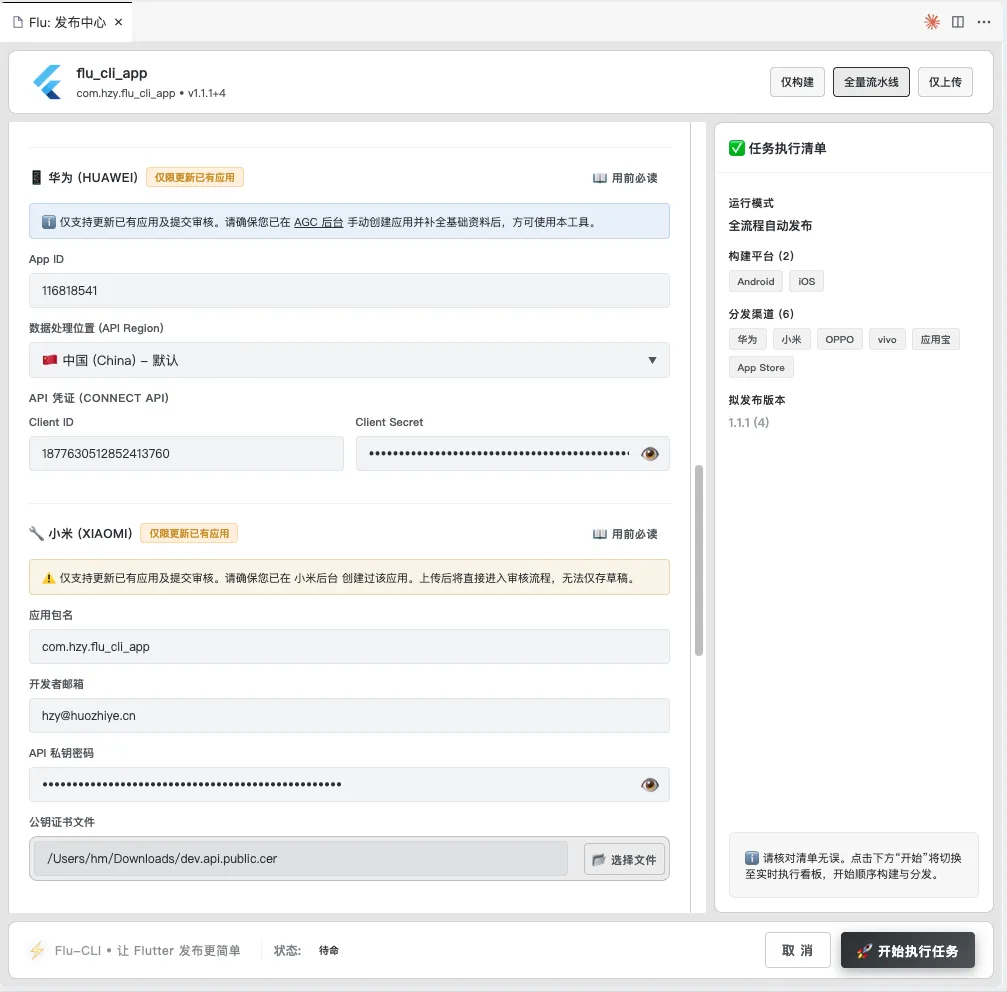Click the phone icon next to 华为 (HUAWEI)
The image size is (1007, 992).
click(x=36, y=178)
